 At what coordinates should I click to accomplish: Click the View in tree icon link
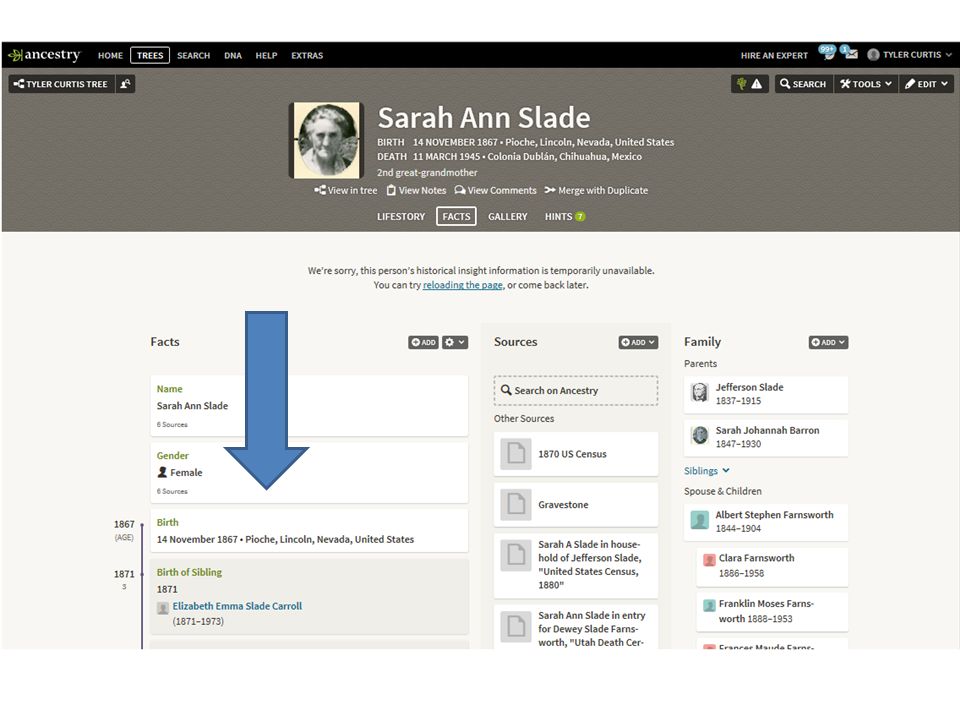click(x=346, y=190)
